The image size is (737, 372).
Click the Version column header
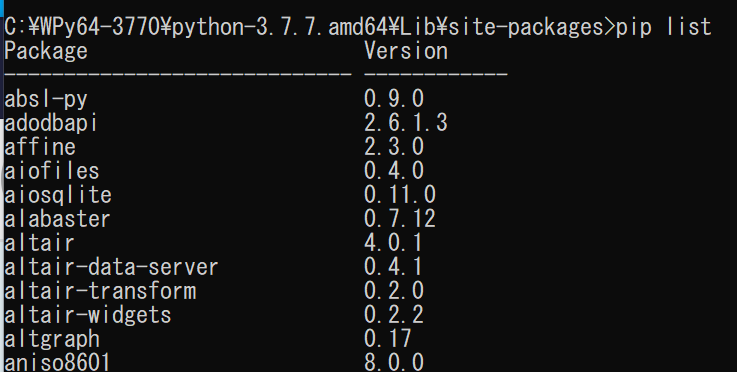coord(406,50)
